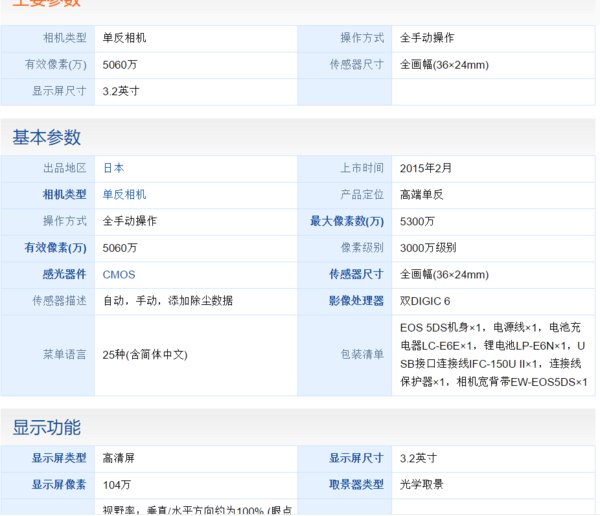Select 全手动操作 in 基本参数 section
This screenshot has height=516, width=600.
130,221
